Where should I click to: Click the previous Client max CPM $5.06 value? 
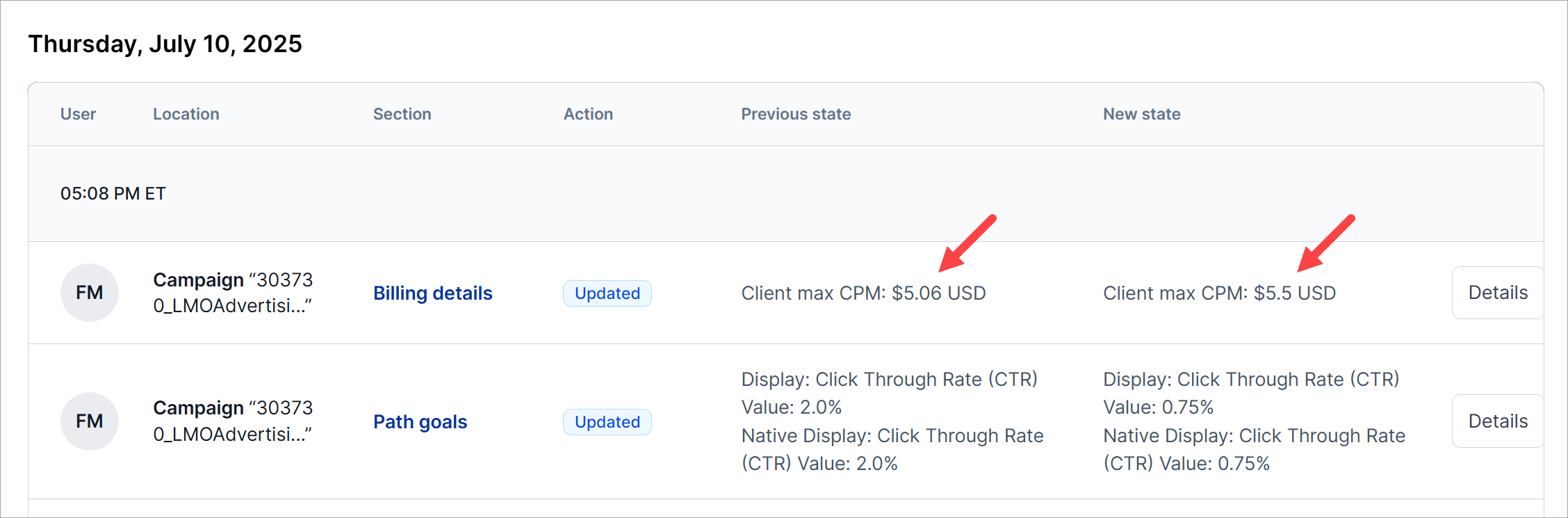[863, 293]
